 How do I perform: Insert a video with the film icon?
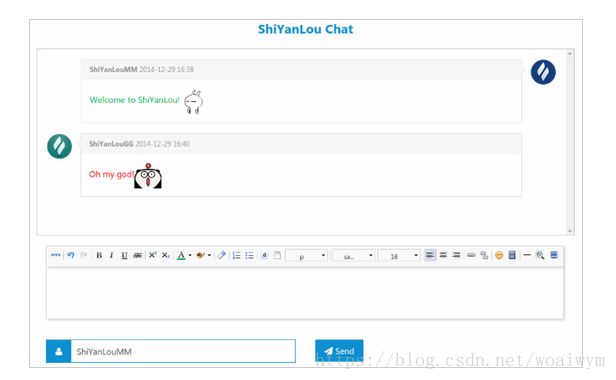tap(512, 255)
